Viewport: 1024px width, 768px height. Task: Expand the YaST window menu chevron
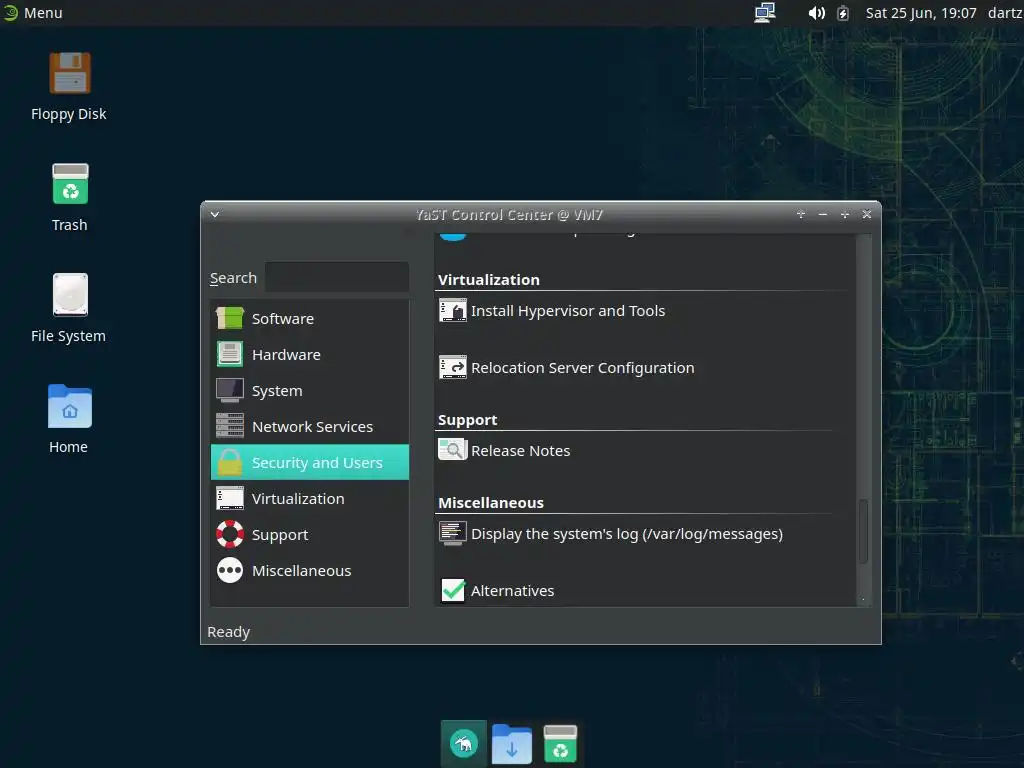click(215, 214)
